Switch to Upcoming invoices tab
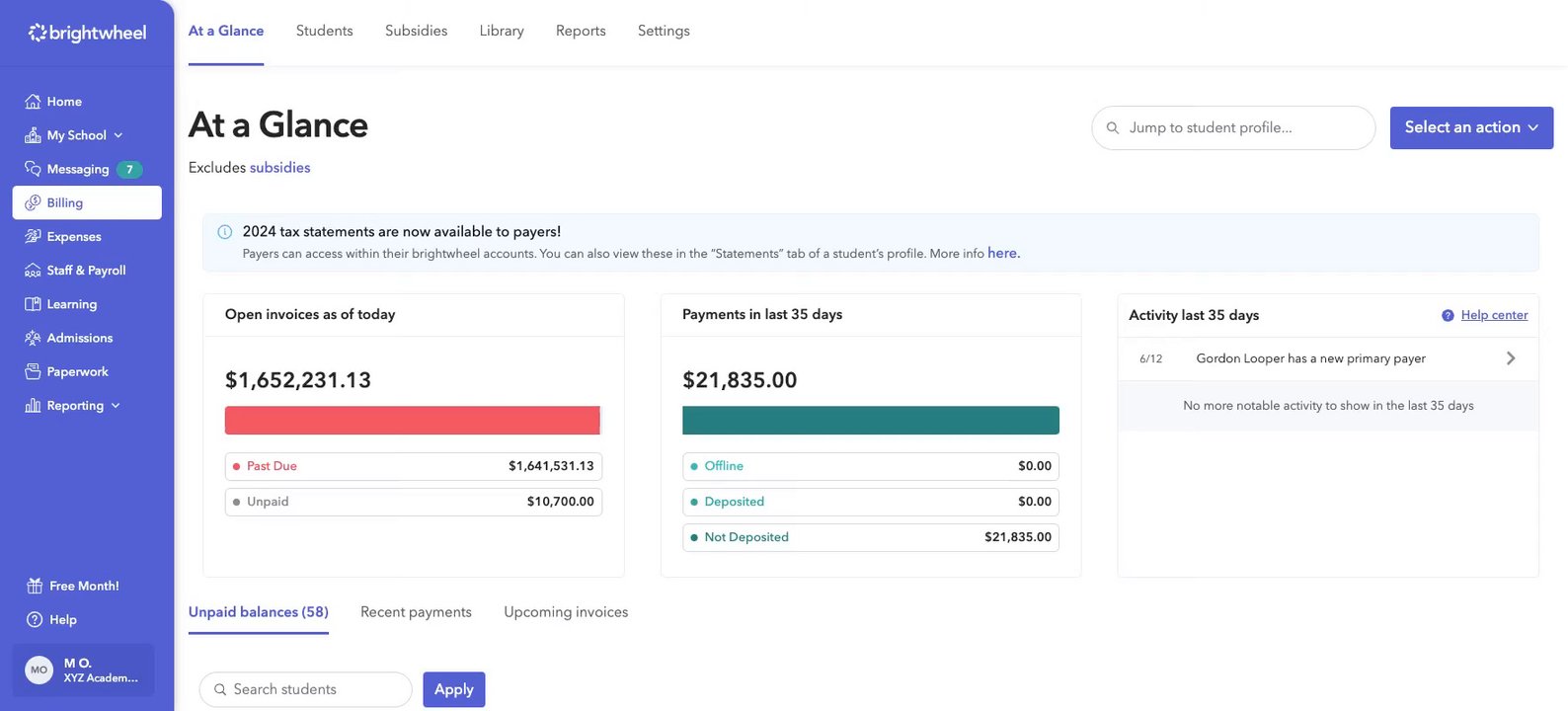 (566, 612)
